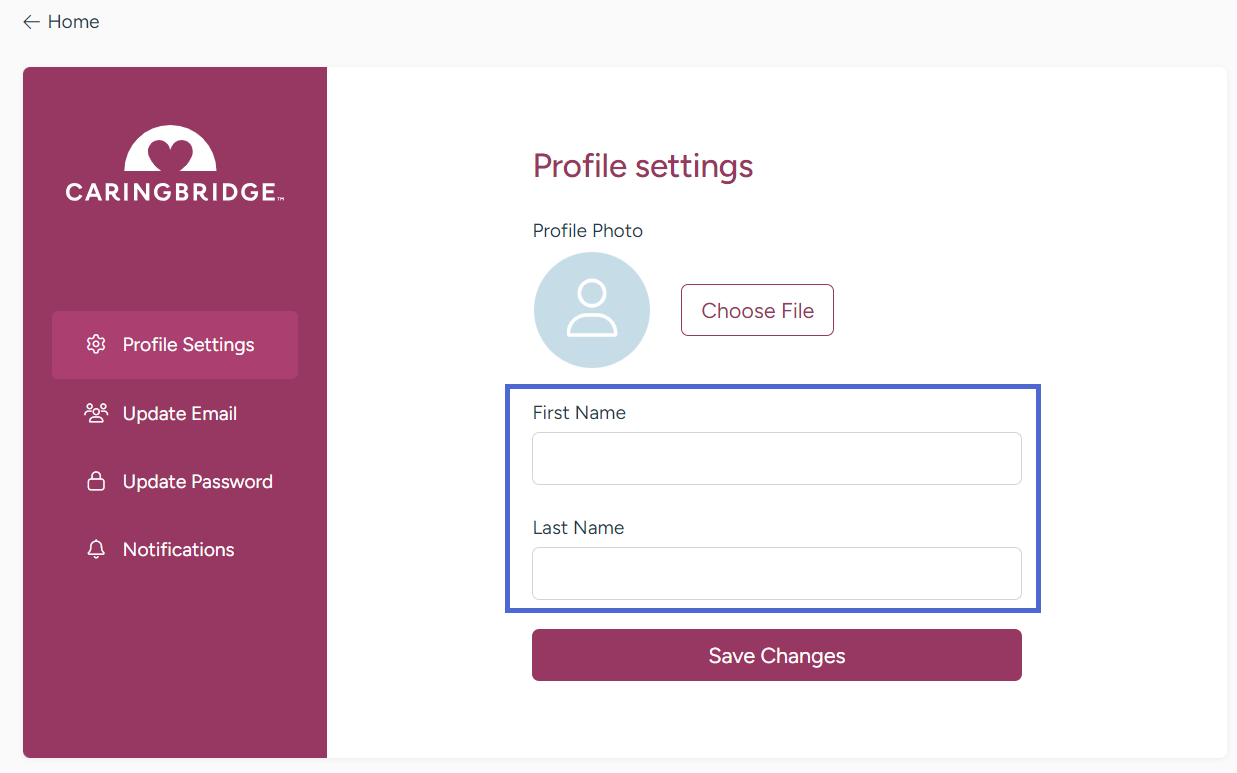Click the Profile settings page heading
Image resolution: width=1237 pixels, height=773 pixels.
643,166
